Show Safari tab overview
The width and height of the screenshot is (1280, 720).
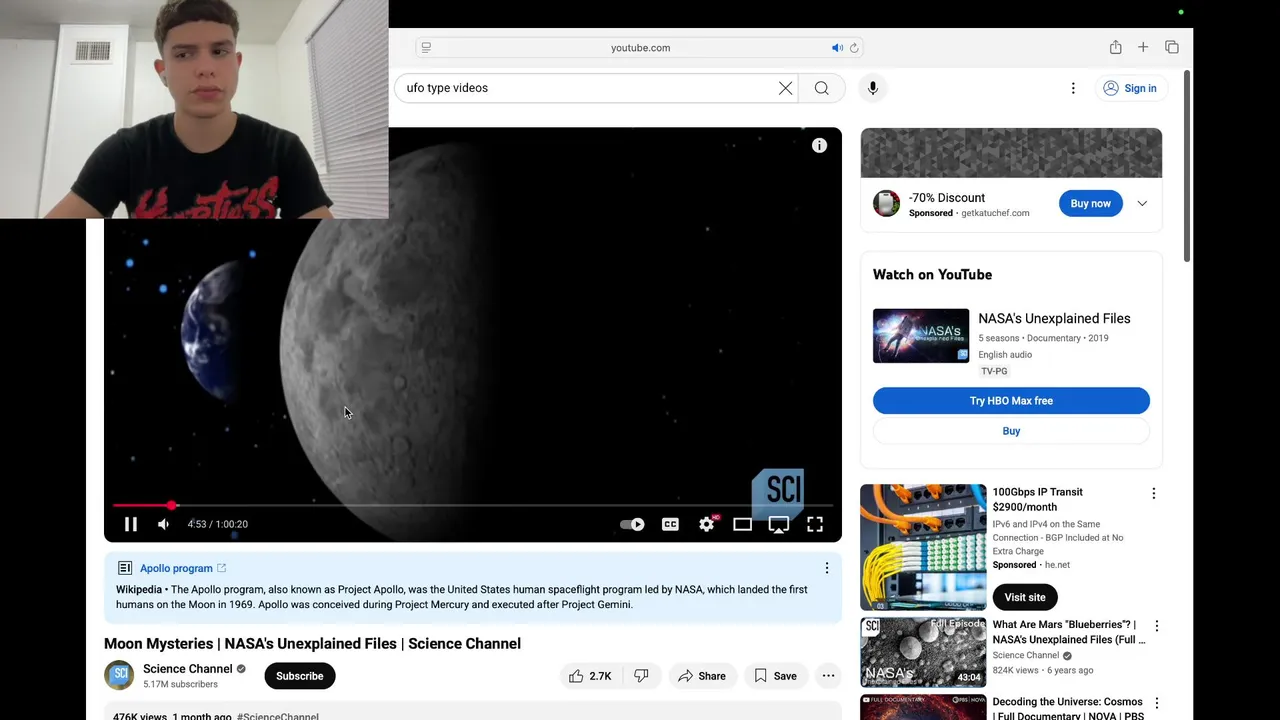1172,47
